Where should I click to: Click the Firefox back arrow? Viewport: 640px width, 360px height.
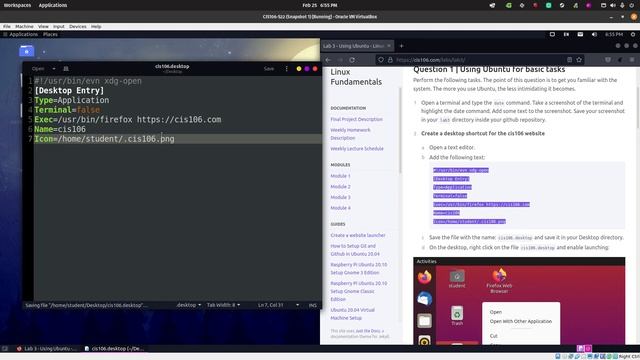[x=329, y=60]
